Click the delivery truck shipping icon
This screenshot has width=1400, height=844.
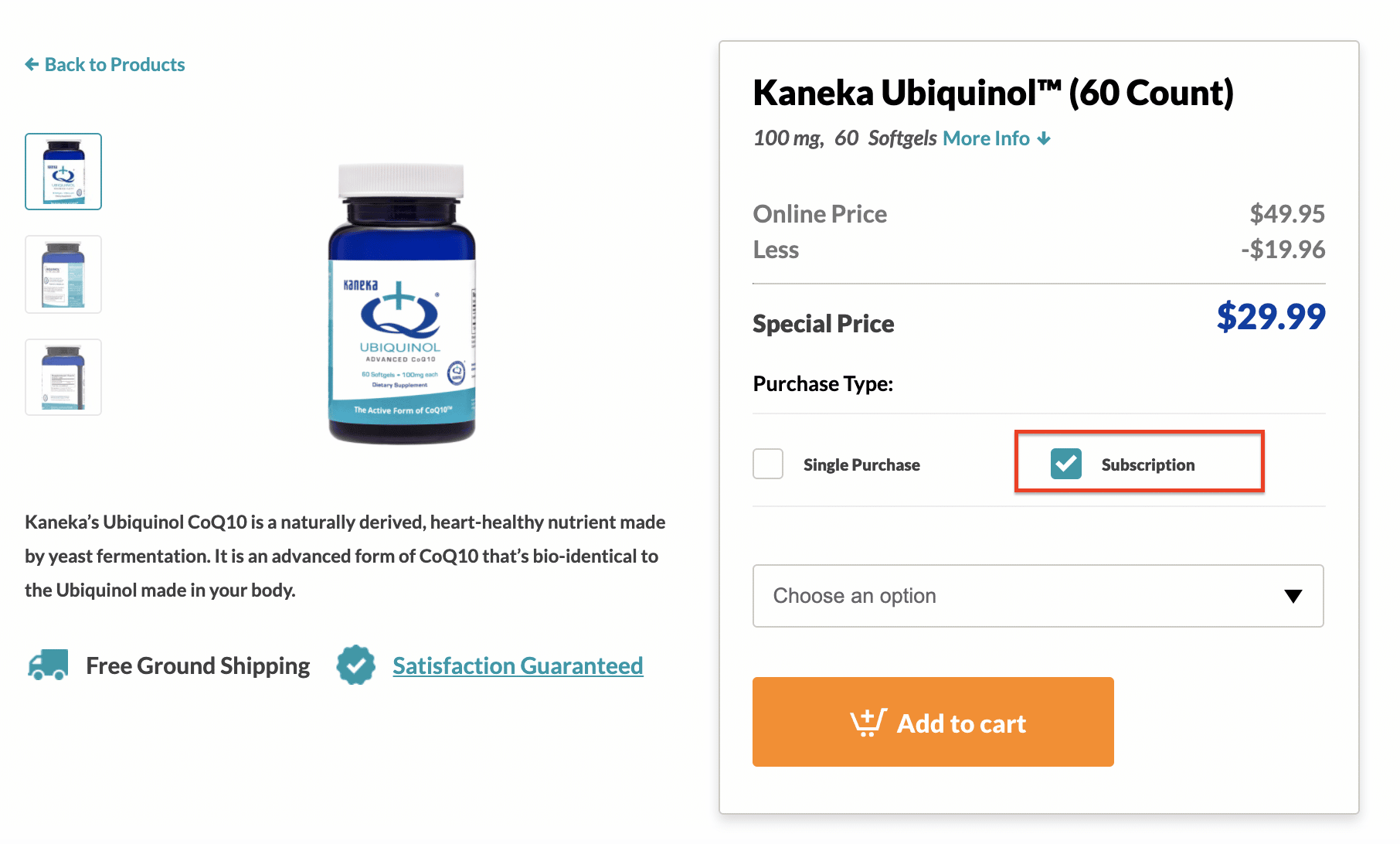[x=48, y=665]
